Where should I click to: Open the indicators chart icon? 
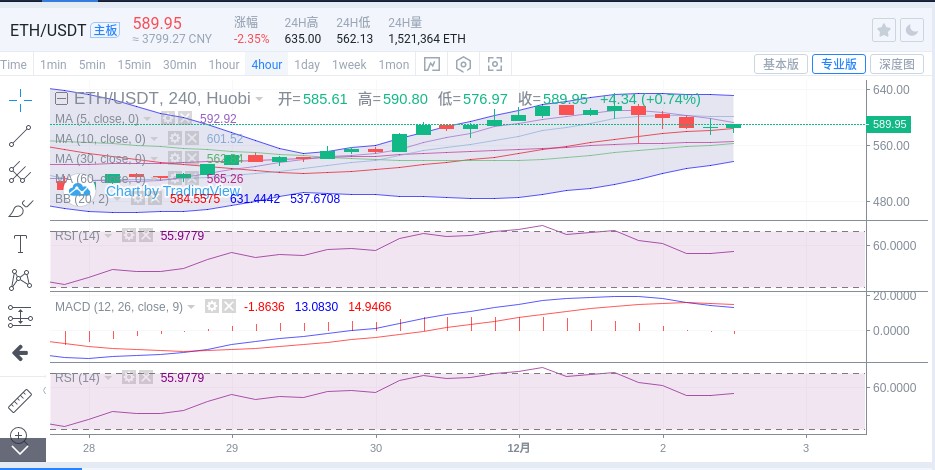tap(432, 64)
